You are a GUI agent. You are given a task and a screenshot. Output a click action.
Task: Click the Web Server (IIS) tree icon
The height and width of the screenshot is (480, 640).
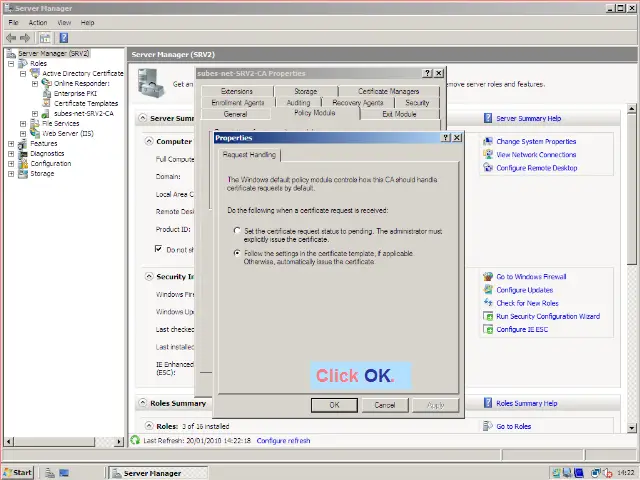(x=35, y=133)
